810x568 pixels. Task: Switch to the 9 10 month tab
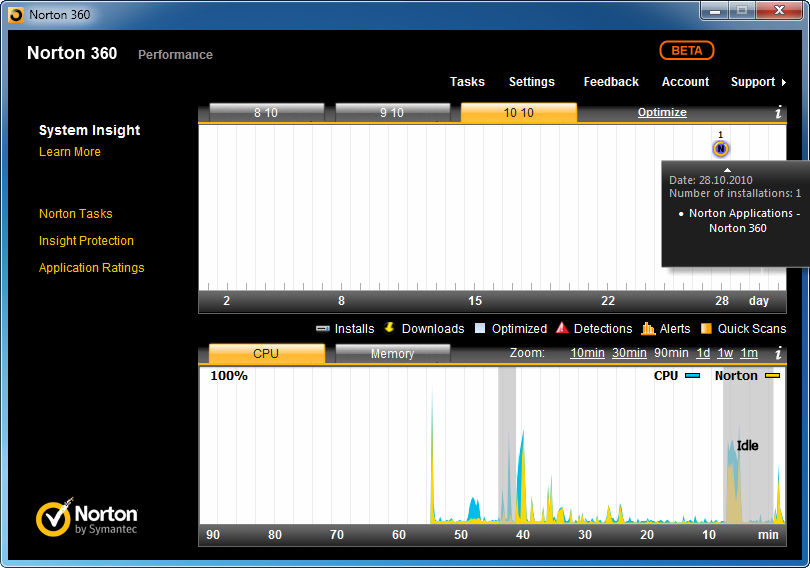[393, 112]
